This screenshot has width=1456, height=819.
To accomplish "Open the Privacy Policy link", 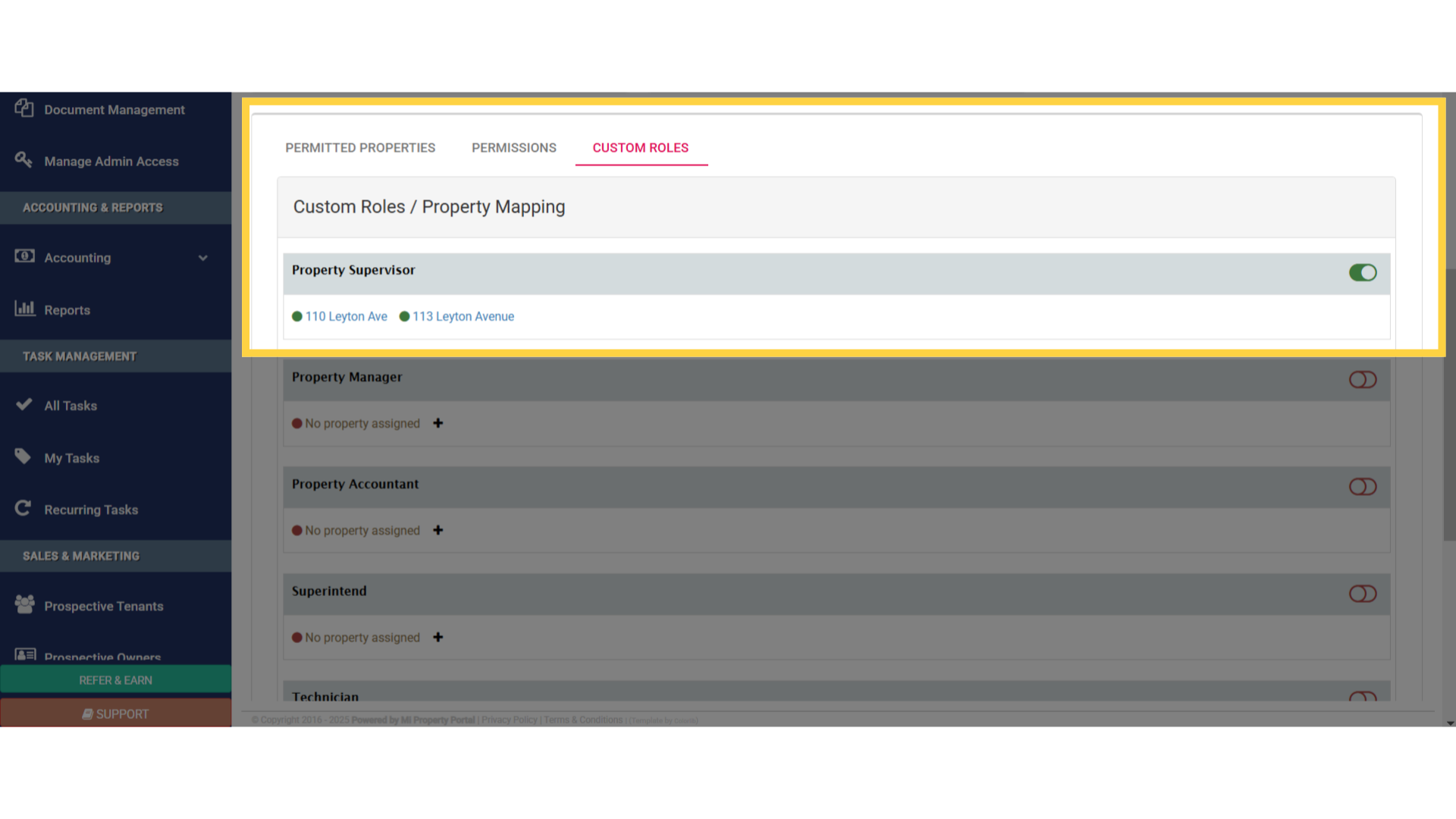I will (509, 720).
